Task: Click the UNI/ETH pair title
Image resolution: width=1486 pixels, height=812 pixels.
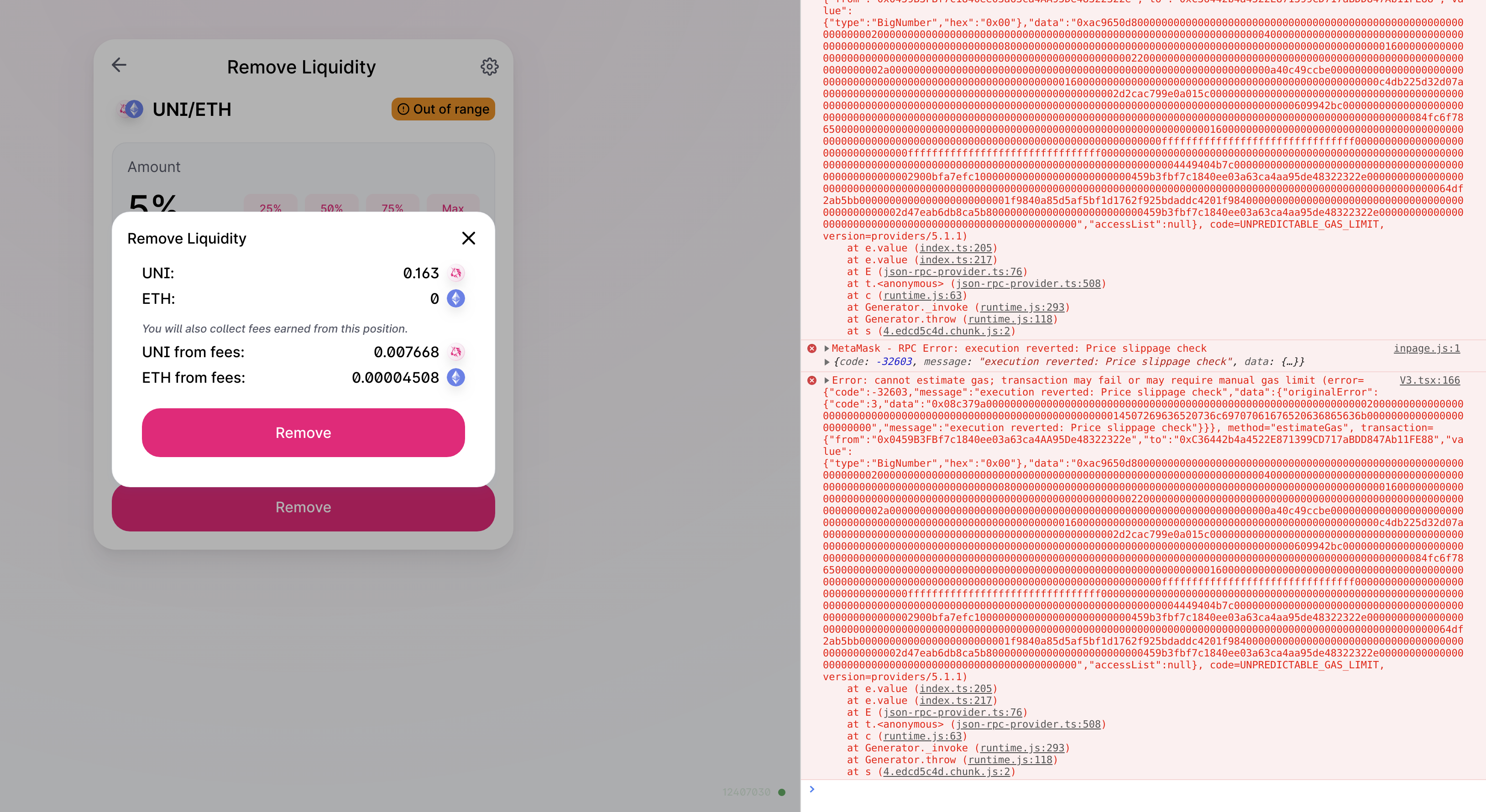Action: [192, 109]
